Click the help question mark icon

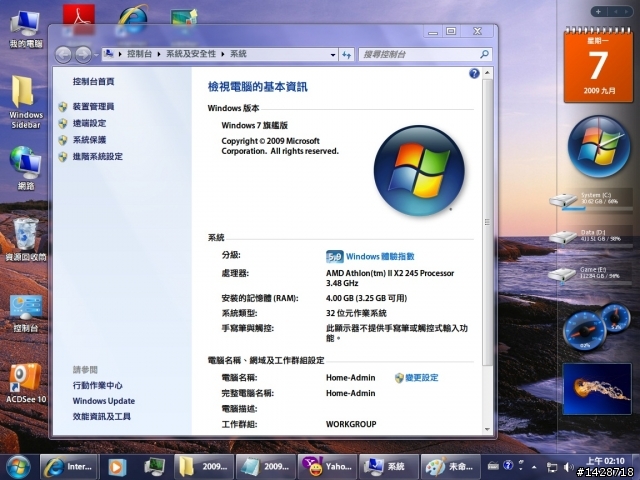[474, 73]
